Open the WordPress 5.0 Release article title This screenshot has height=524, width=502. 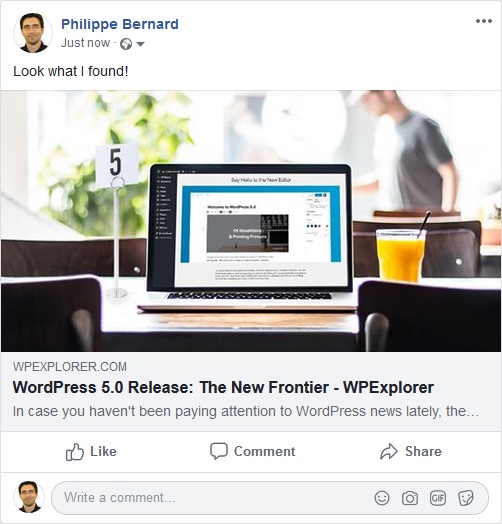223,388
